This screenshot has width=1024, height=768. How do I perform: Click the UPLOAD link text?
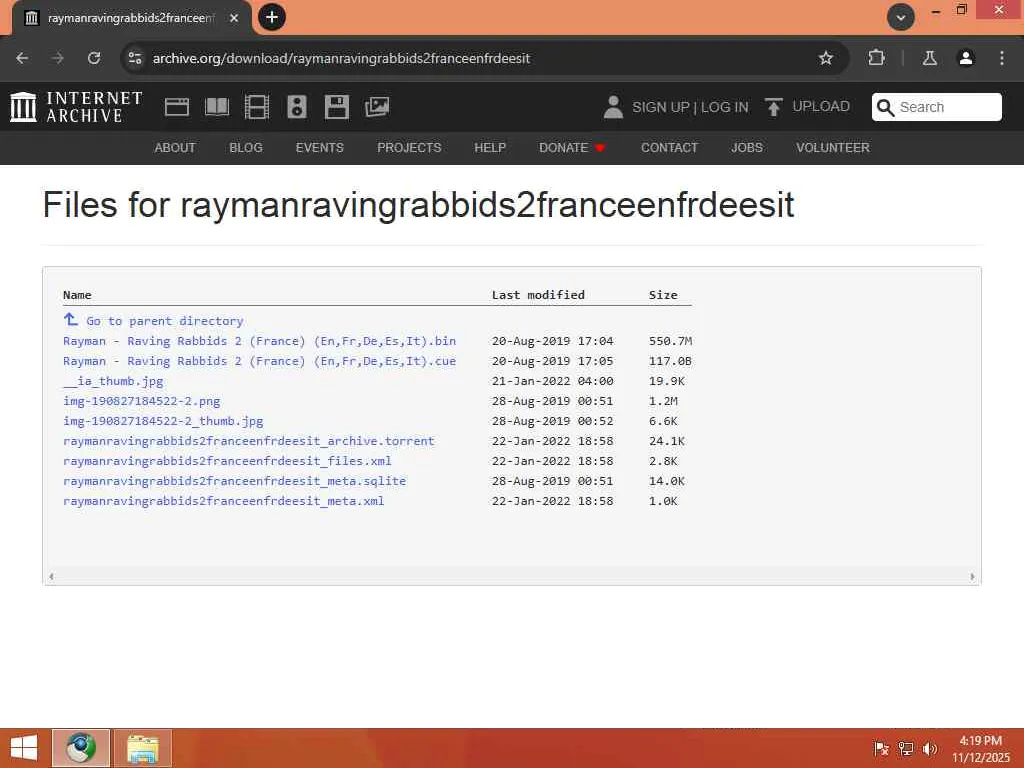[x=821, y=106]
